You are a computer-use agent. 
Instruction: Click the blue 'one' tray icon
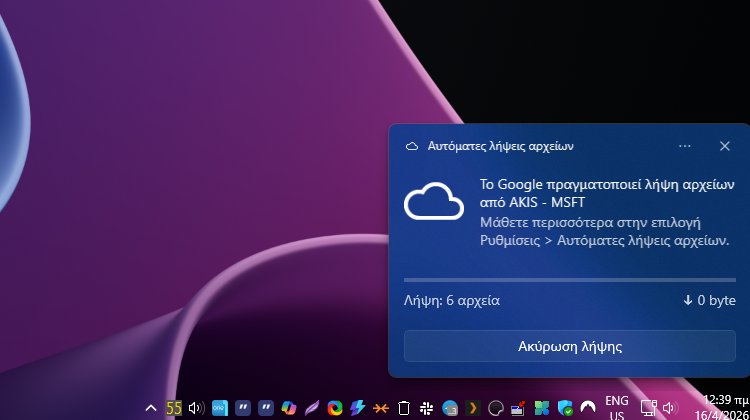click(x=220, y=408)
